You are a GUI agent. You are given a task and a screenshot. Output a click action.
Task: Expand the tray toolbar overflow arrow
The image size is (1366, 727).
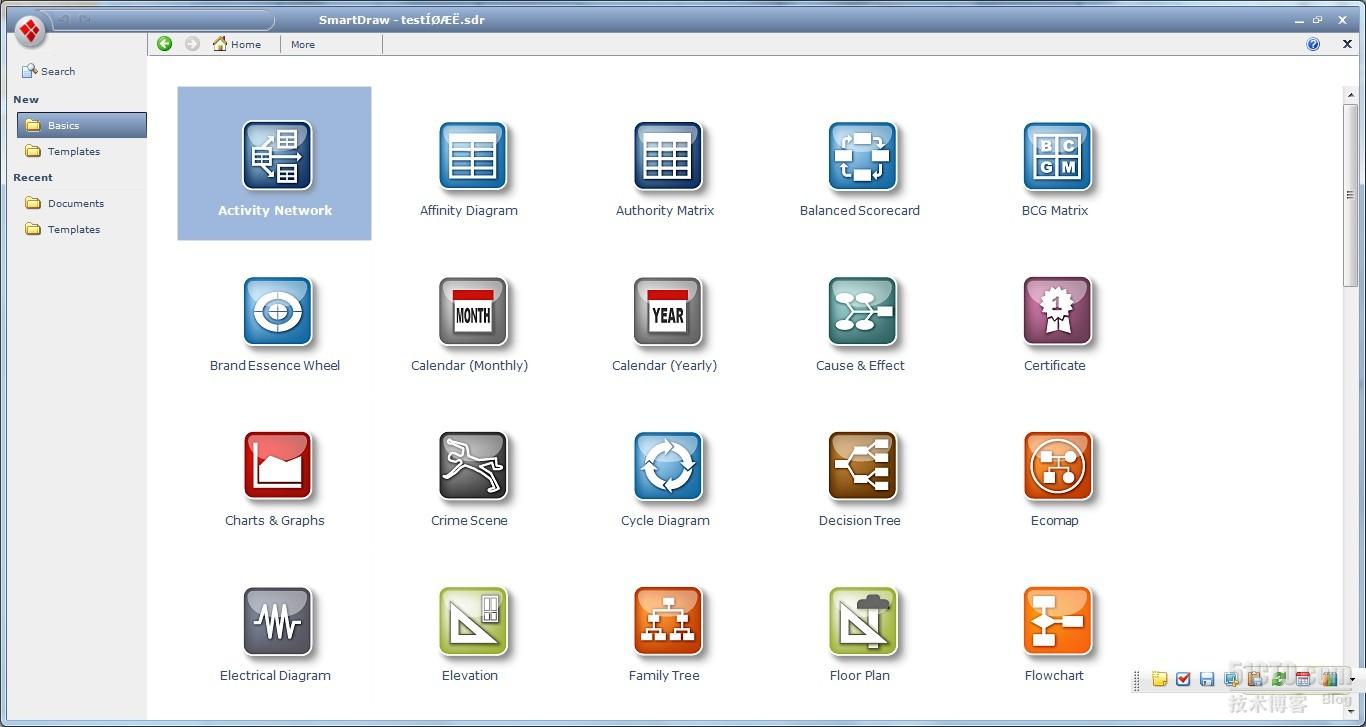tap(1352, 679)
